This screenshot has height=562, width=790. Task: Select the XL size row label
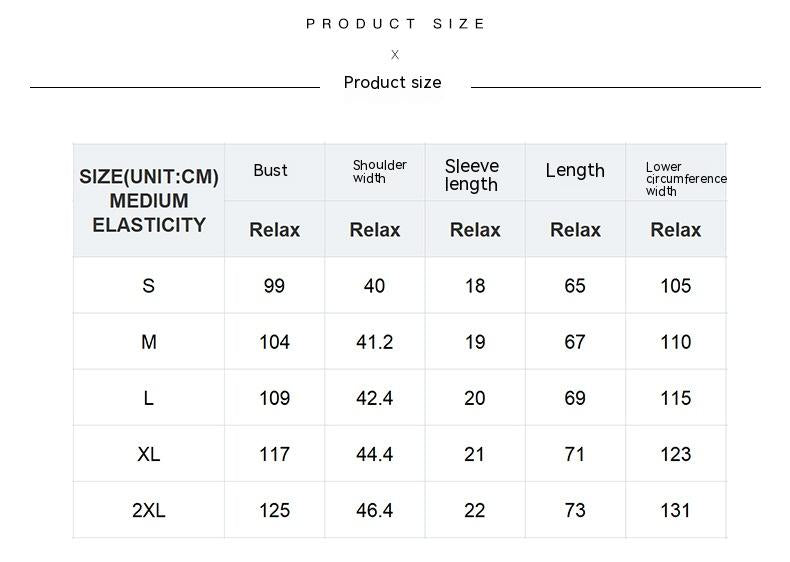[x=149, y=454]
